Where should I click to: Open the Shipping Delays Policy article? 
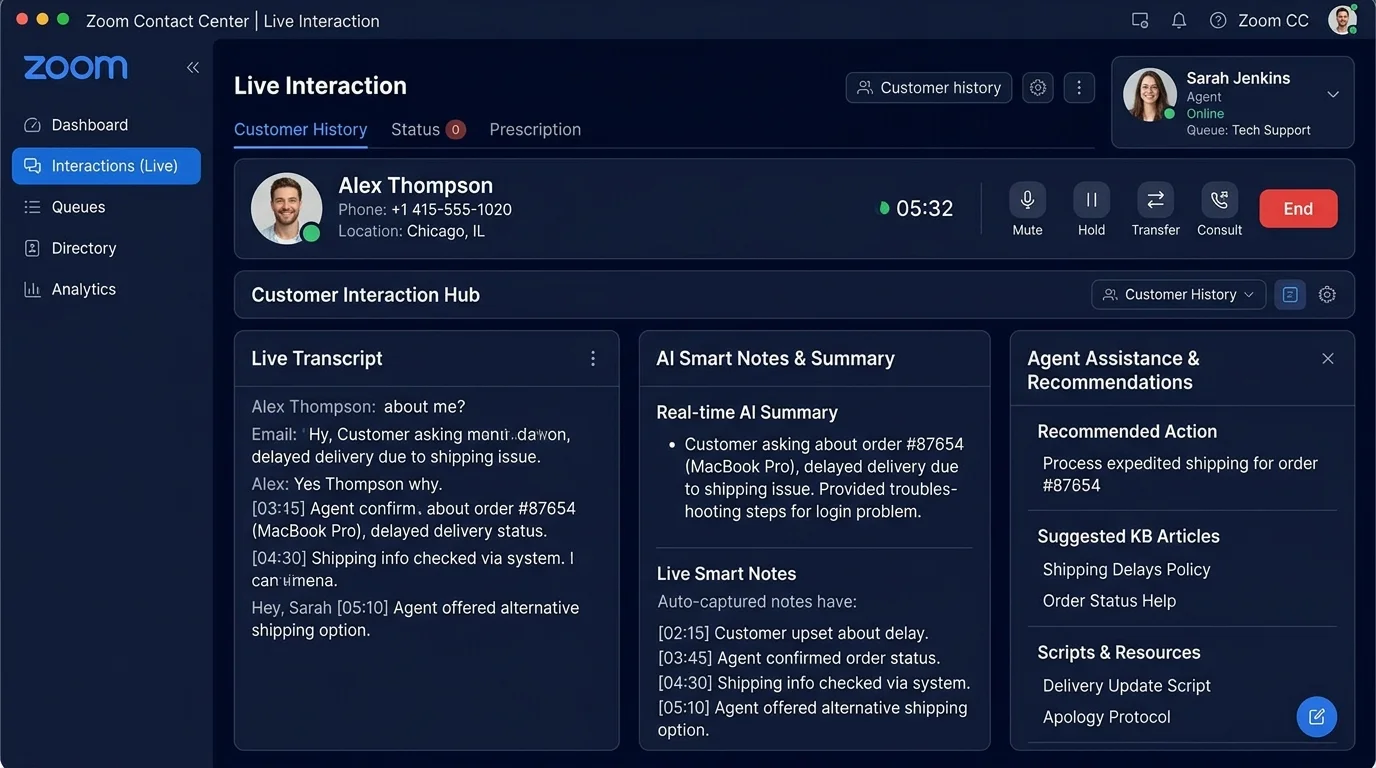point(1126,570)
